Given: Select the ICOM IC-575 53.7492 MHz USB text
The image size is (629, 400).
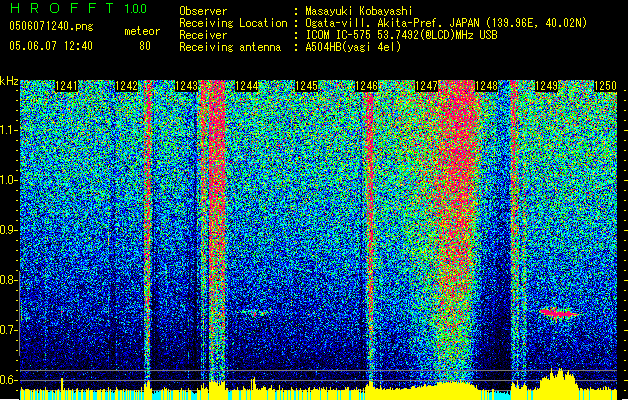Looking at the screenshot, I should tap(401, 35).
